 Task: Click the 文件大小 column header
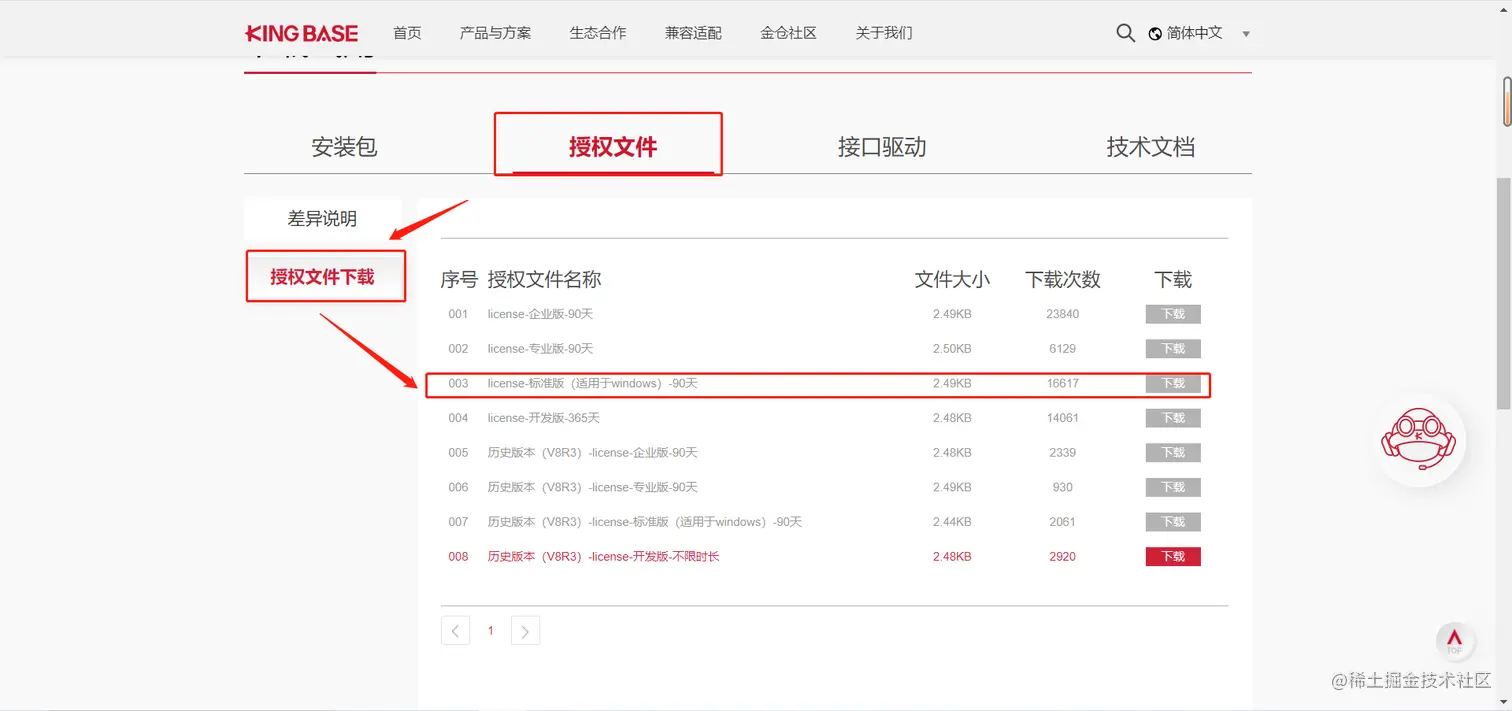(x=952, y=280)
